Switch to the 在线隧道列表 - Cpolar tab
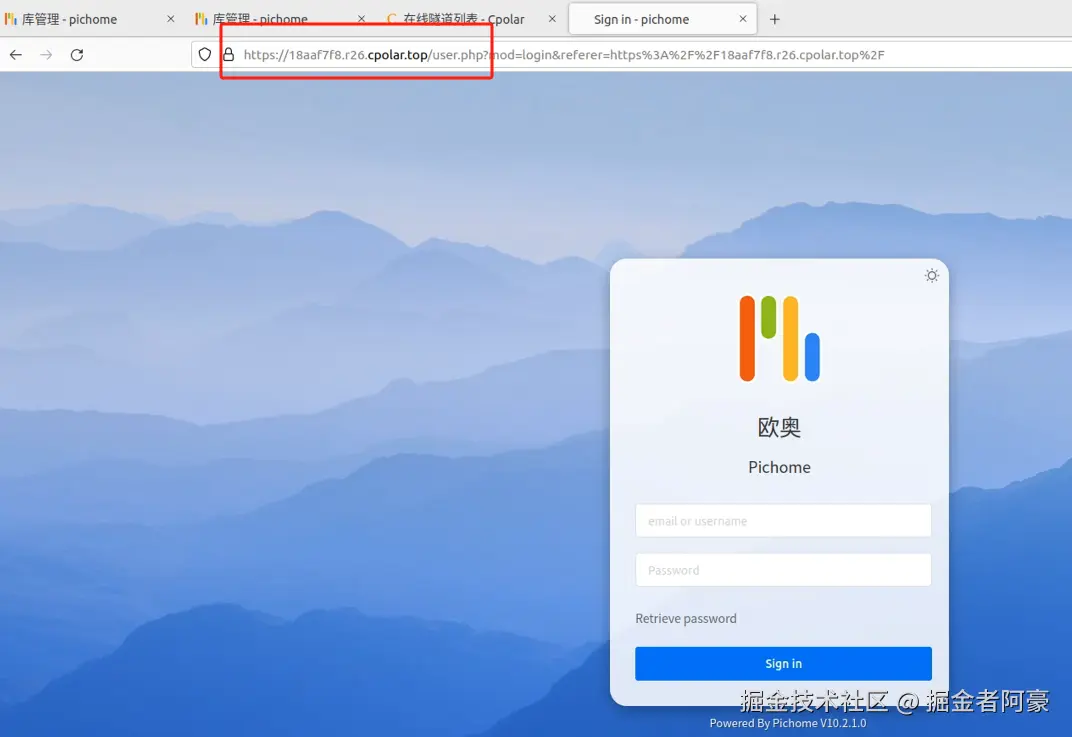This screenshot has height=737, width=1072. point(464,19)
